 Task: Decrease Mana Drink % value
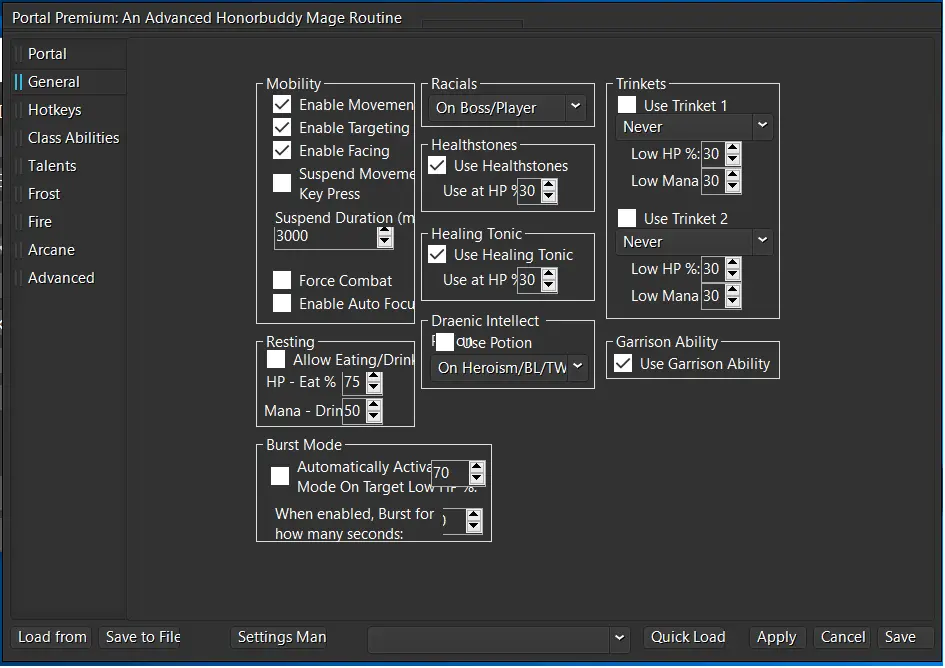[x=374, y=417]
